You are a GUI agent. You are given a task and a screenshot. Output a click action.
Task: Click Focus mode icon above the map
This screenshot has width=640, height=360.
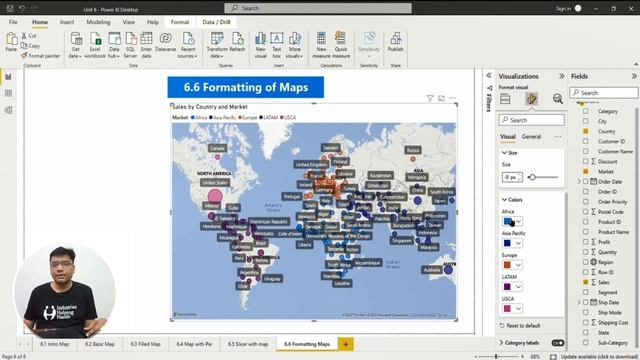pyautogui.click(x=441, y=98)
